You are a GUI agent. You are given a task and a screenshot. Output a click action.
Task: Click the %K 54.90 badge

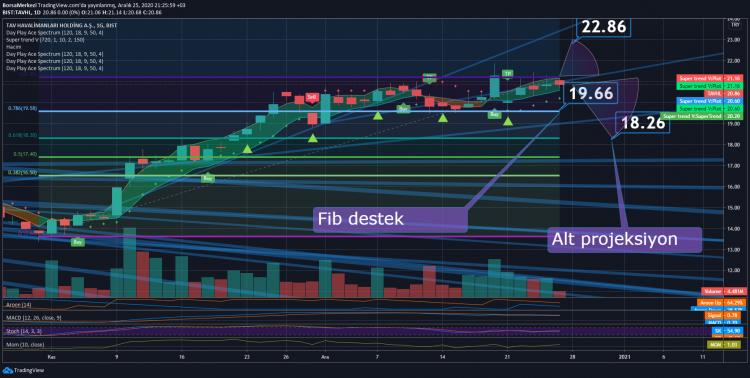click(728, 331)
